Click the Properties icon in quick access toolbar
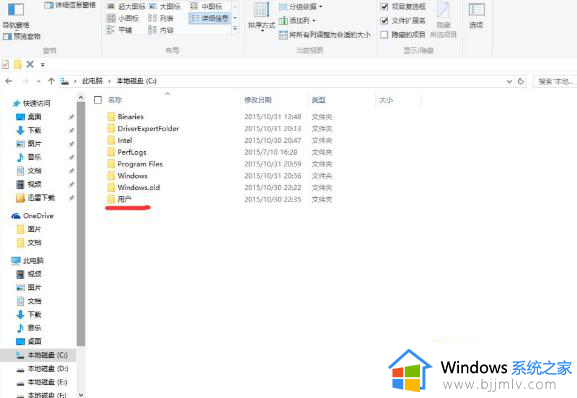Screen dimensions: 577x398 click(x=6, y=65)
